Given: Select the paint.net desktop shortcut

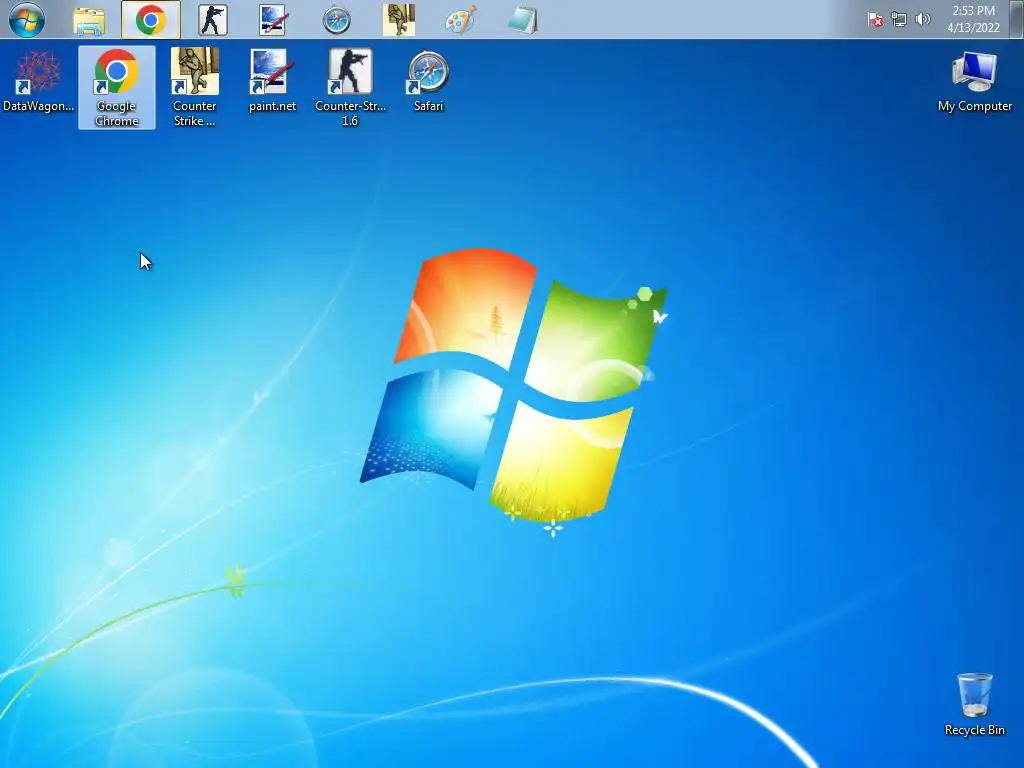Looking at the screenshot, I should click(272, 82).
